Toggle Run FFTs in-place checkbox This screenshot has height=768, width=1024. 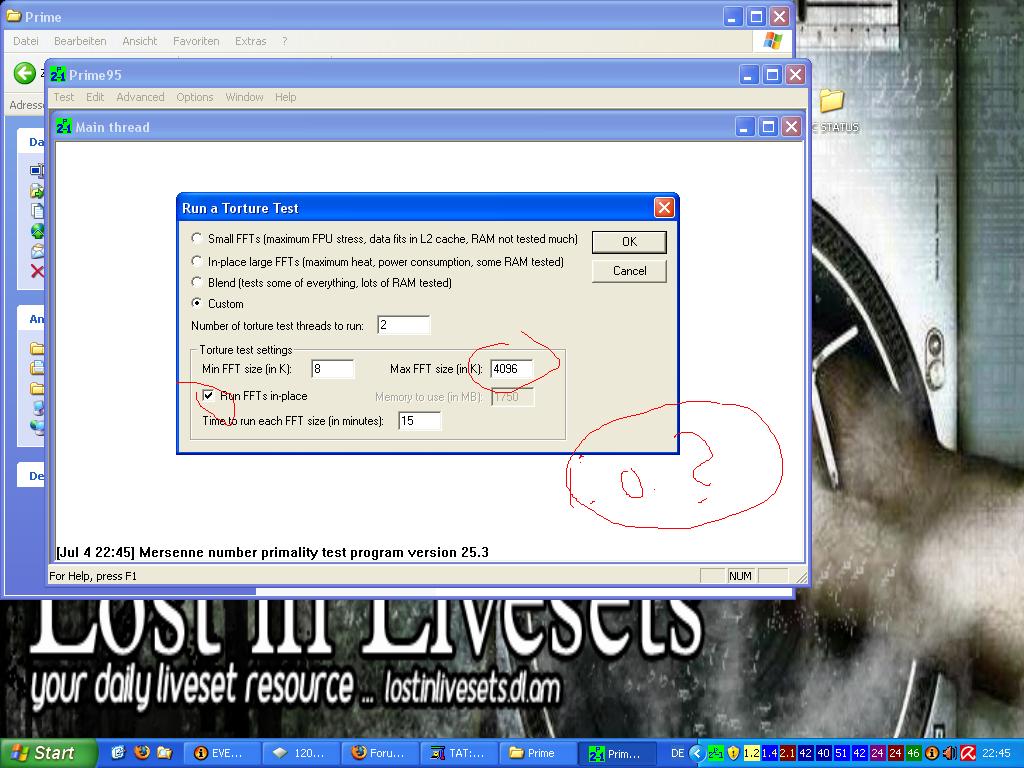(208, 396)
